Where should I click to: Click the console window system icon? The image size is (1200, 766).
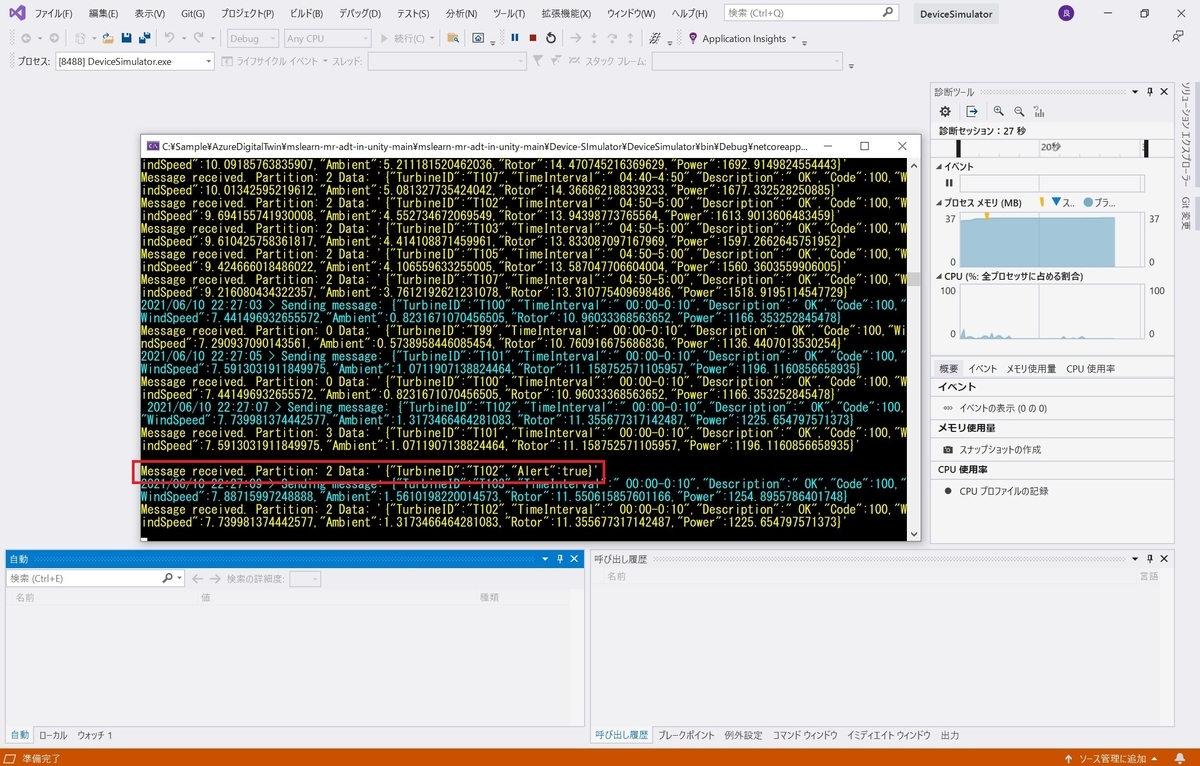pyautogui.click(x=153, y=146)
